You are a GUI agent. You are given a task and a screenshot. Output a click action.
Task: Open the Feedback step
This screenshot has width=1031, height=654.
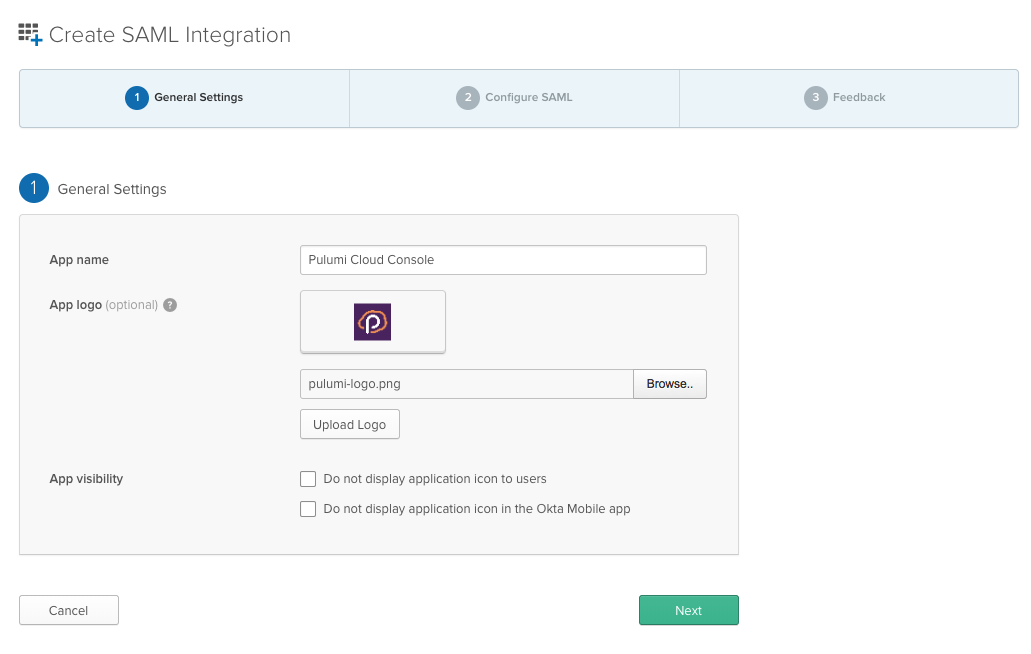pos(848,97)
